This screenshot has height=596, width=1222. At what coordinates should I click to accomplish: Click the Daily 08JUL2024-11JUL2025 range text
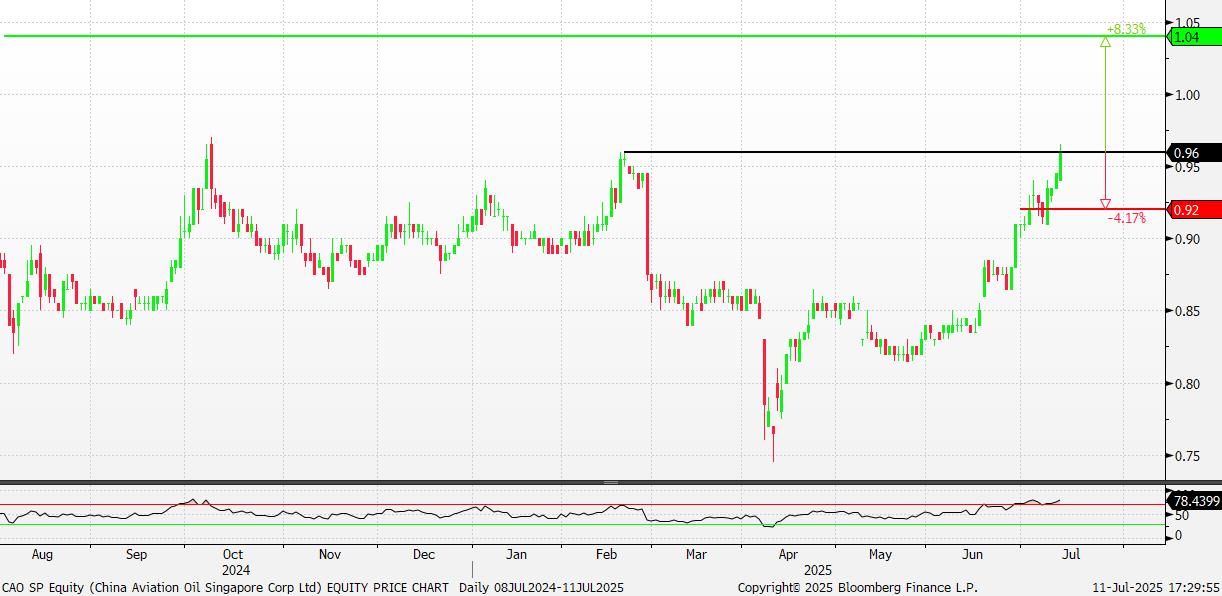(541, 588)
